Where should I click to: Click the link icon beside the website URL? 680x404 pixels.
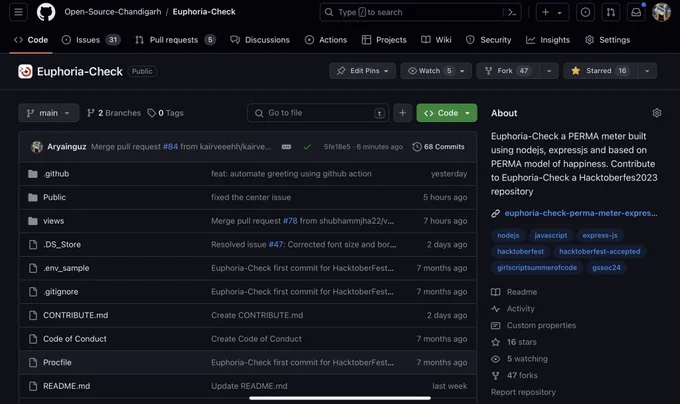click(495, 213)
